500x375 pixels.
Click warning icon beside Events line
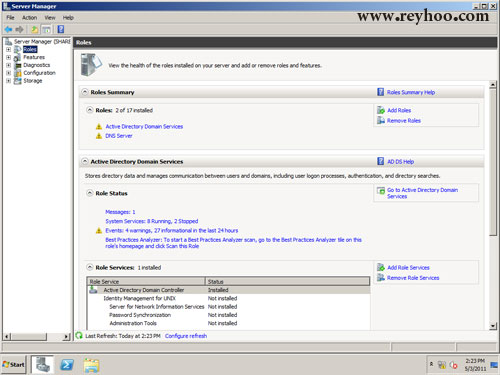[99, 231]
